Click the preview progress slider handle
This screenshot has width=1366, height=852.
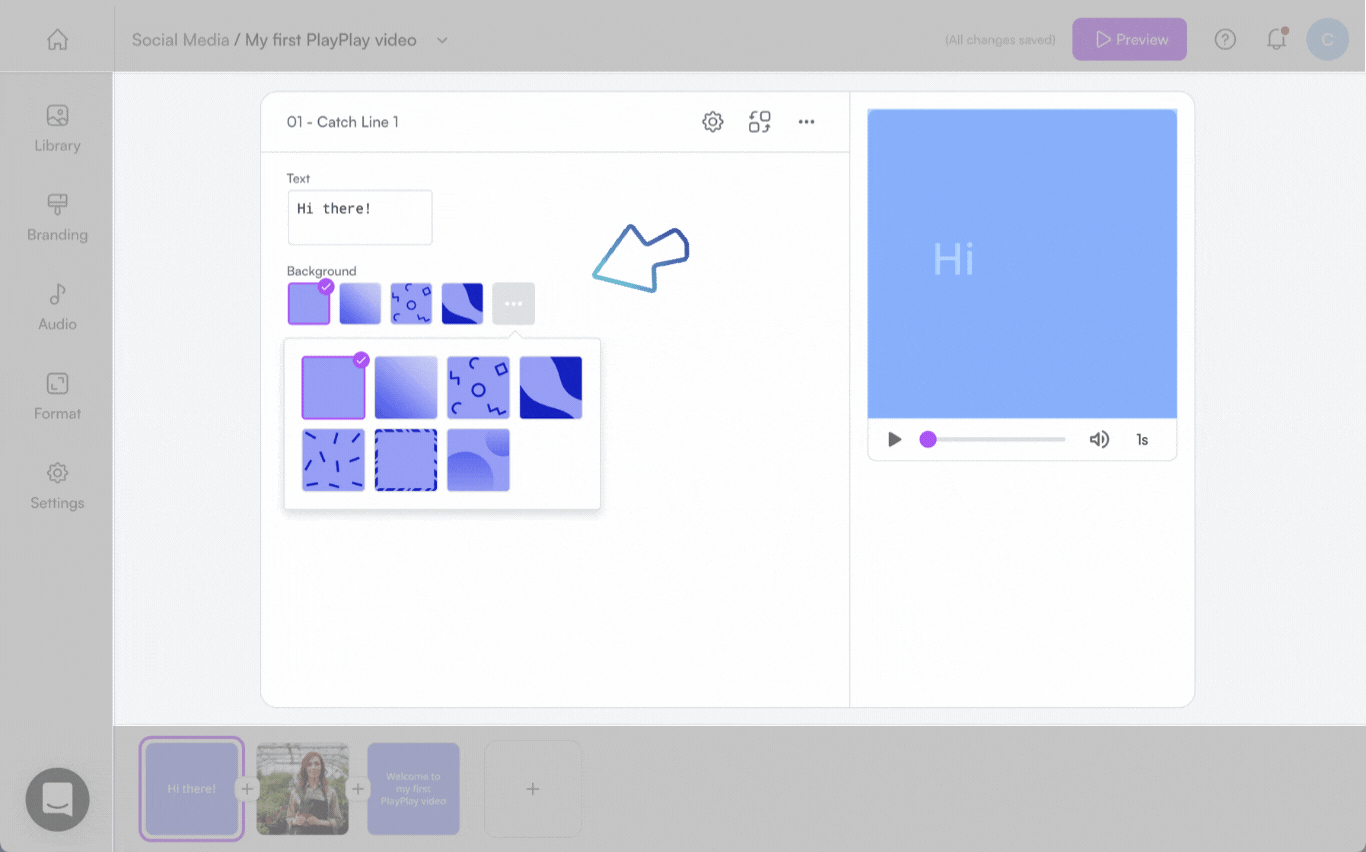(x=928, y=439)
